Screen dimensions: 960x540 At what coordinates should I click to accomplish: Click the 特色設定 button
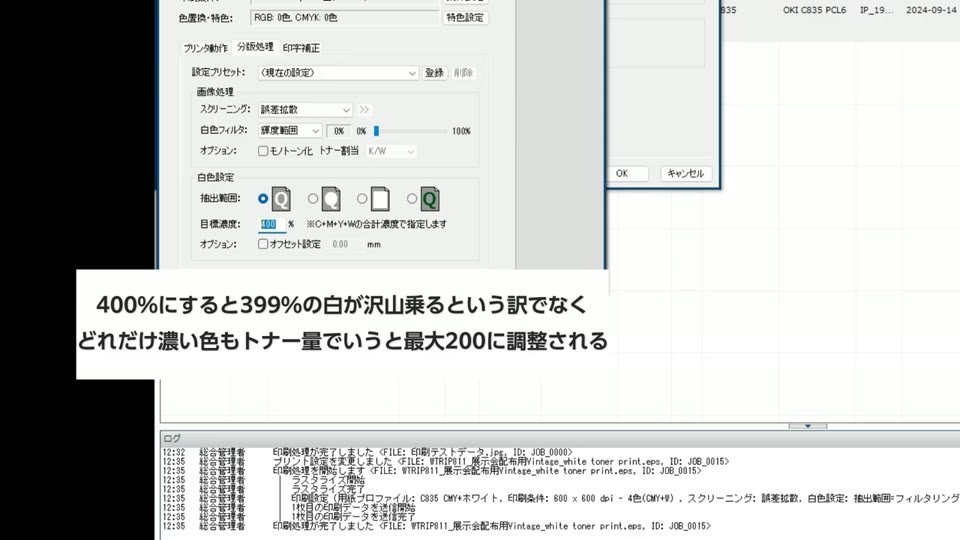click(465, 18)
